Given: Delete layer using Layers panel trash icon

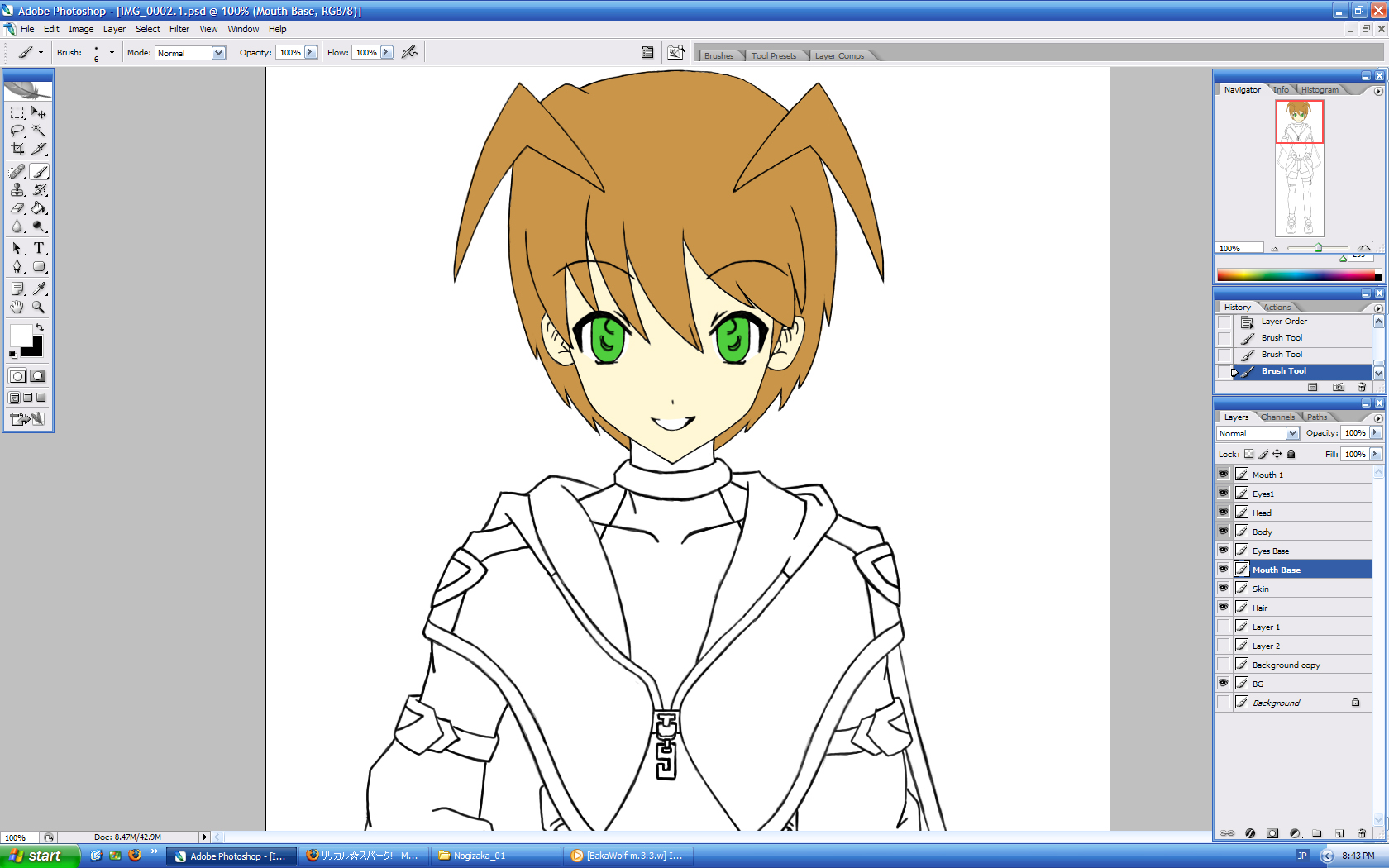Looking at the screenshot, I should (x=1362, y=833).
